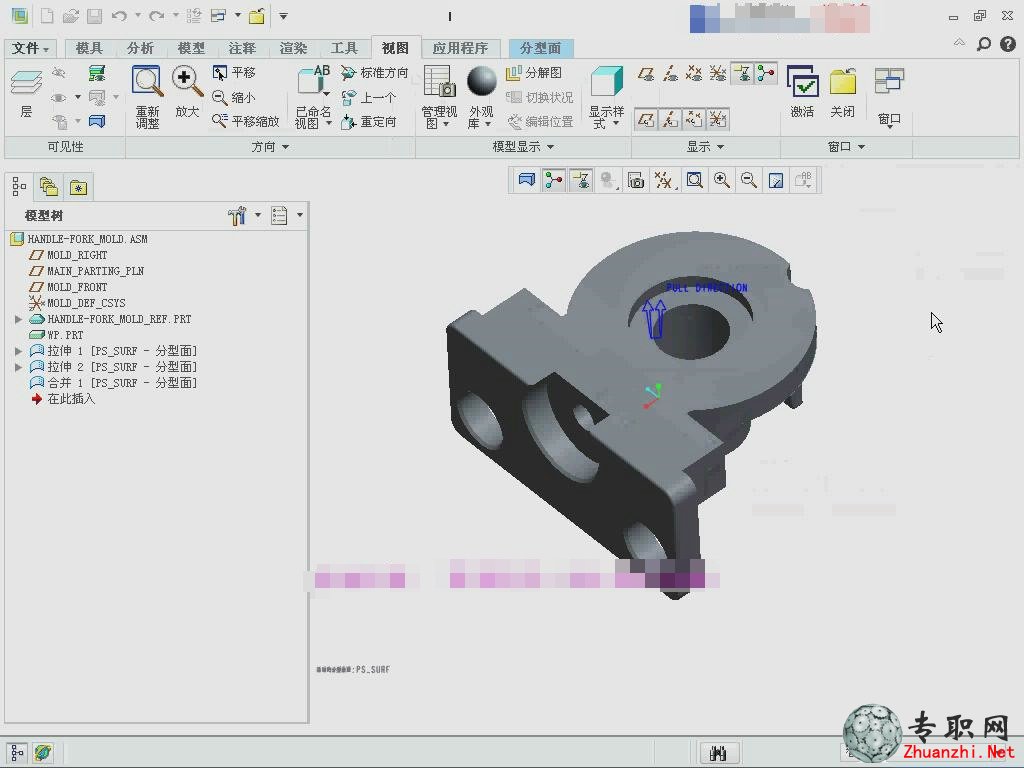Open the help question mark icon
The height and width of the screenshot is (768, 1024).
[1008, 44]
